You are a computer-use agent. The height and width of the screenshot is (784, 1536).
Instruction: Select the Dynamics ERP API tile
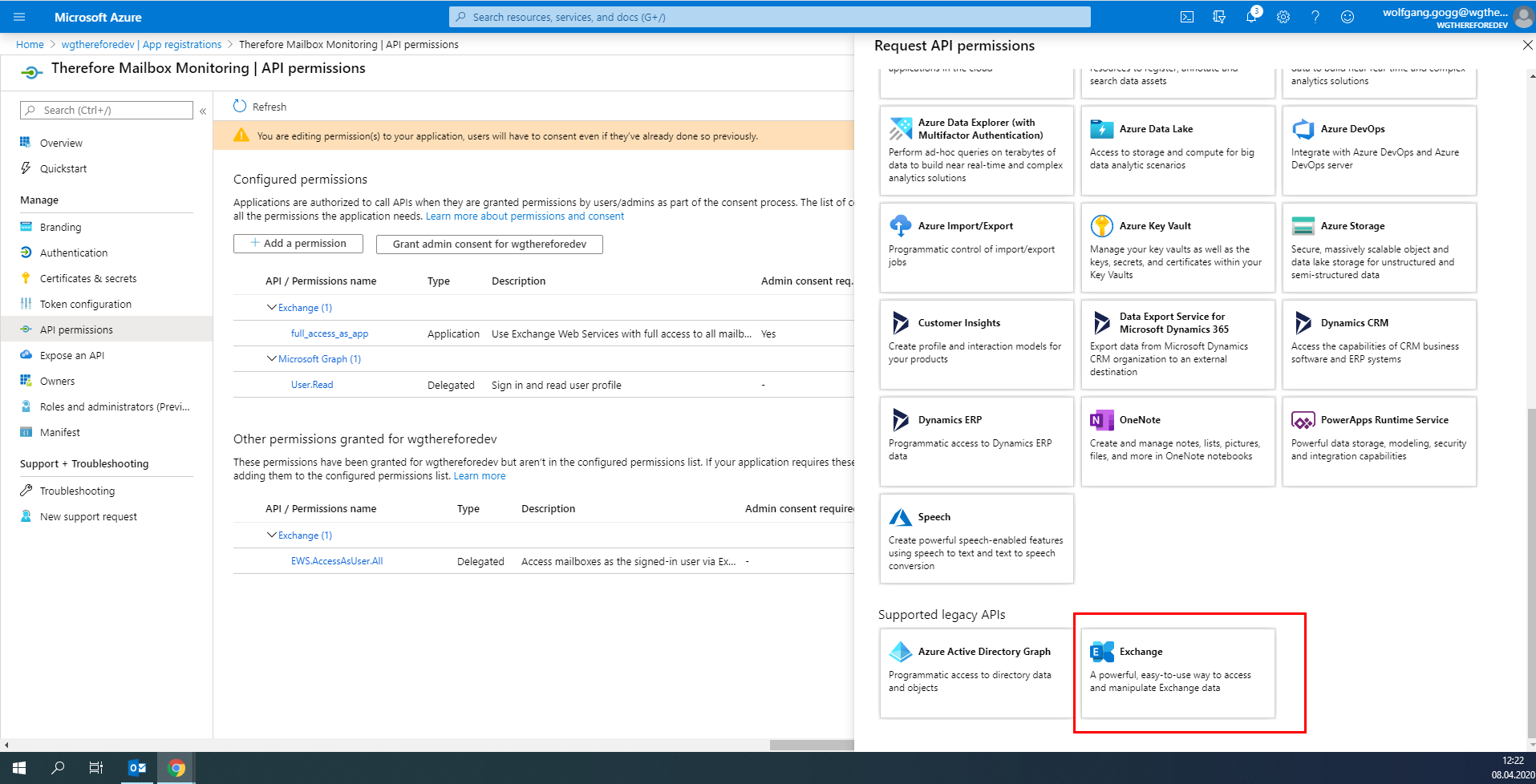click(976, 442)
